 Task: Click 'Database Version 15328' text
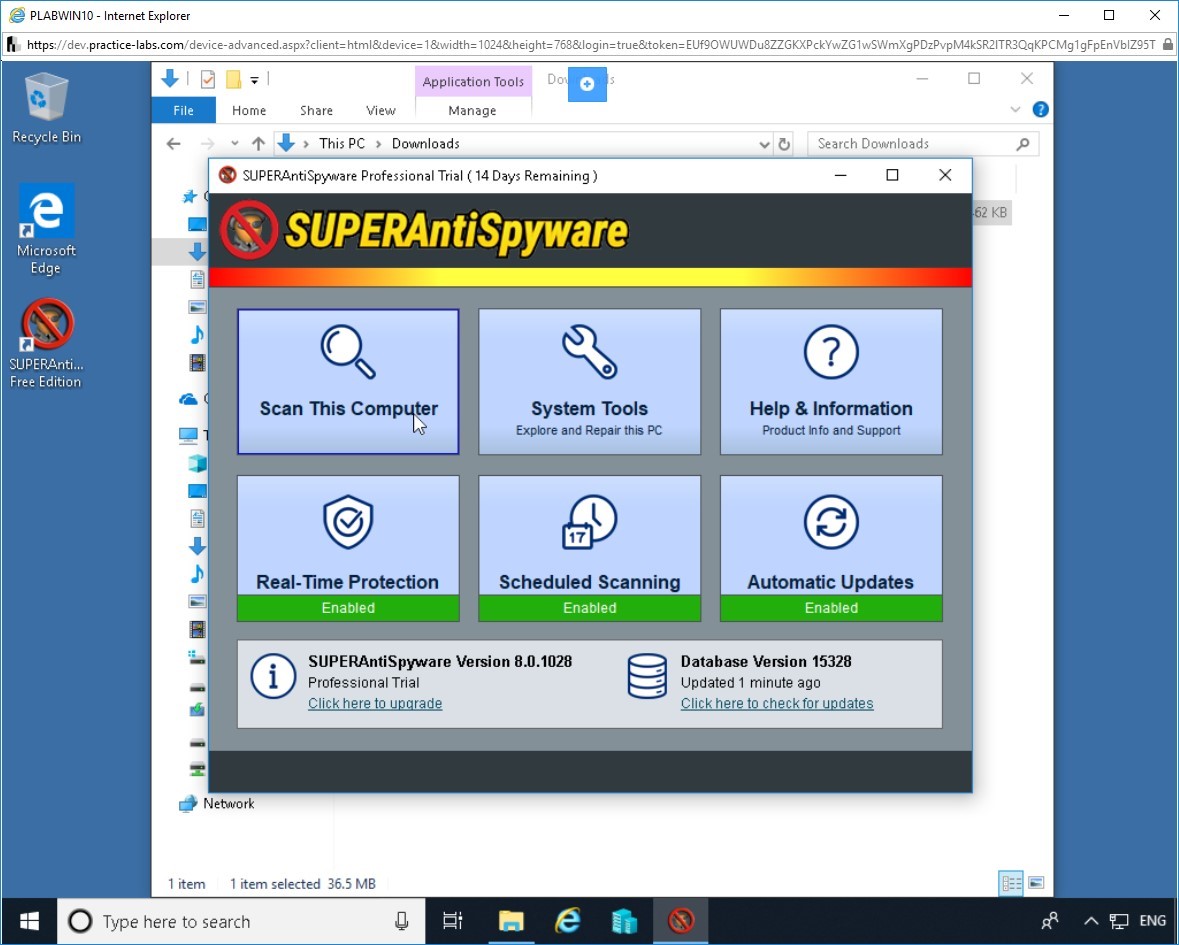tap(766, 662)
